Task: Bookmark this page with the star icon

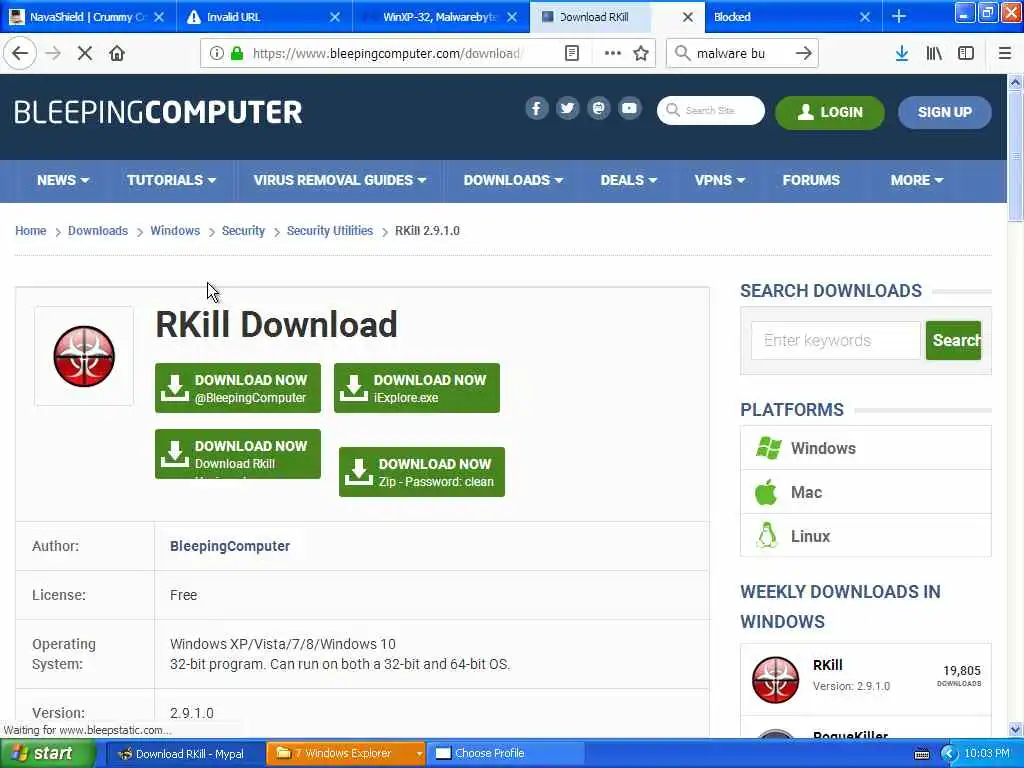Action: coord(641,54)
